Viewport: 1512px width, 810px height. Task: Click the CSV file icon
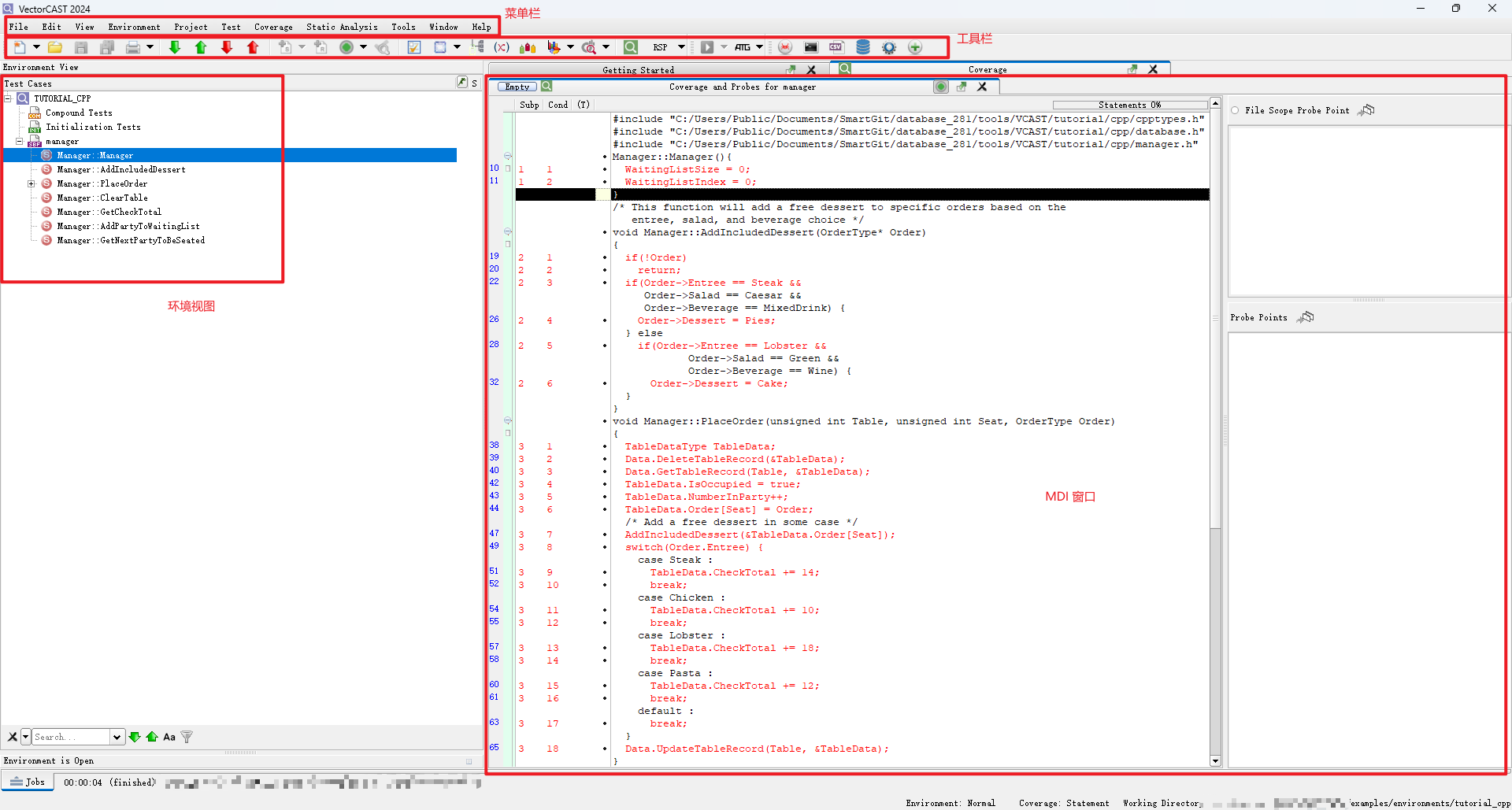836,47
